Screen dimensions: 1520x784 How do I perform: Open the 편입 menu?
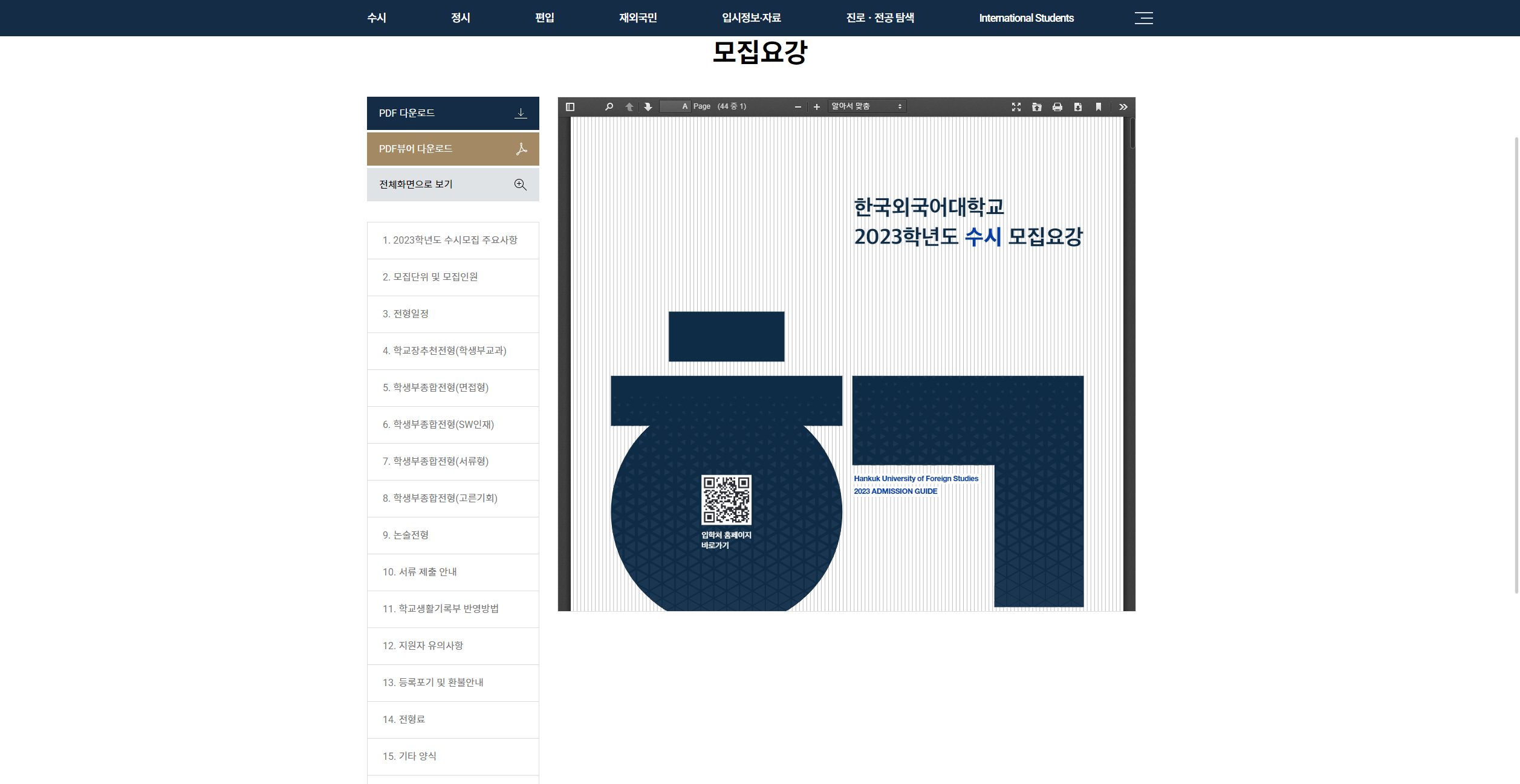pos(545,18)
